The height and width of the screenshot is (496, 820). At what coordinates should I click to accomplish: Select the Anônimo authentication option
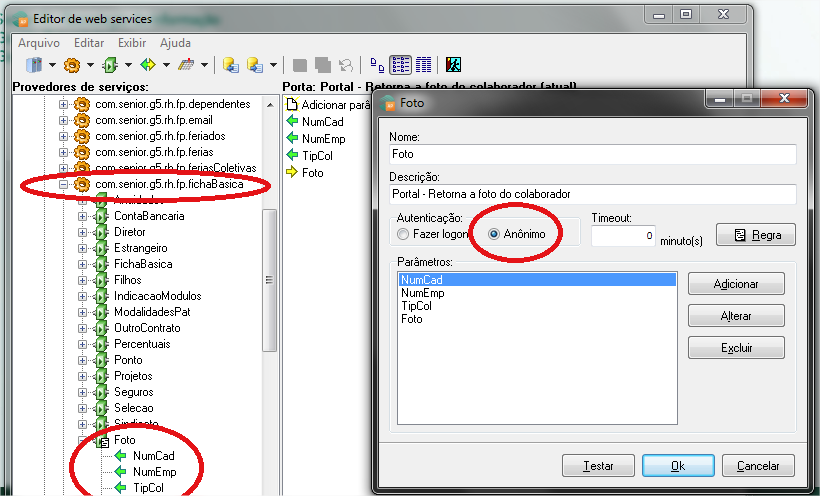pos(494,235)
